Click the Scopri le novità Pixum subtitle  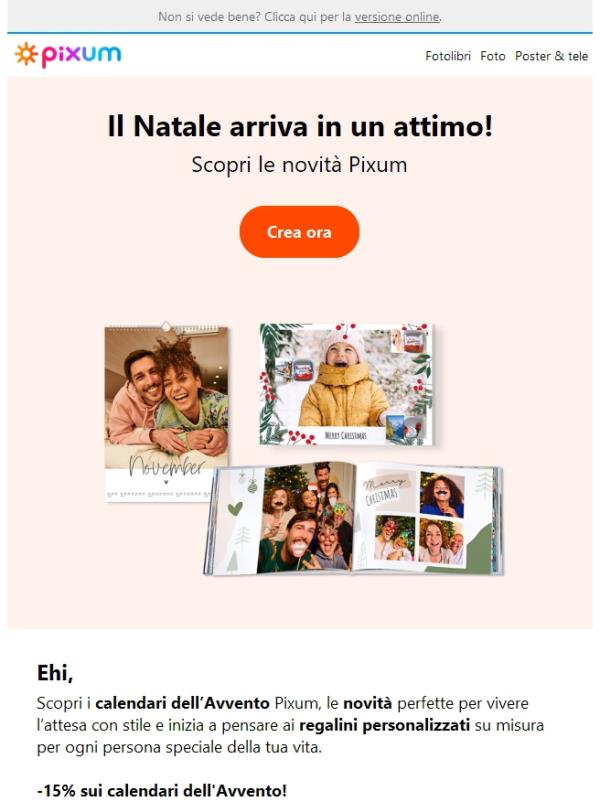coord(299,165)
